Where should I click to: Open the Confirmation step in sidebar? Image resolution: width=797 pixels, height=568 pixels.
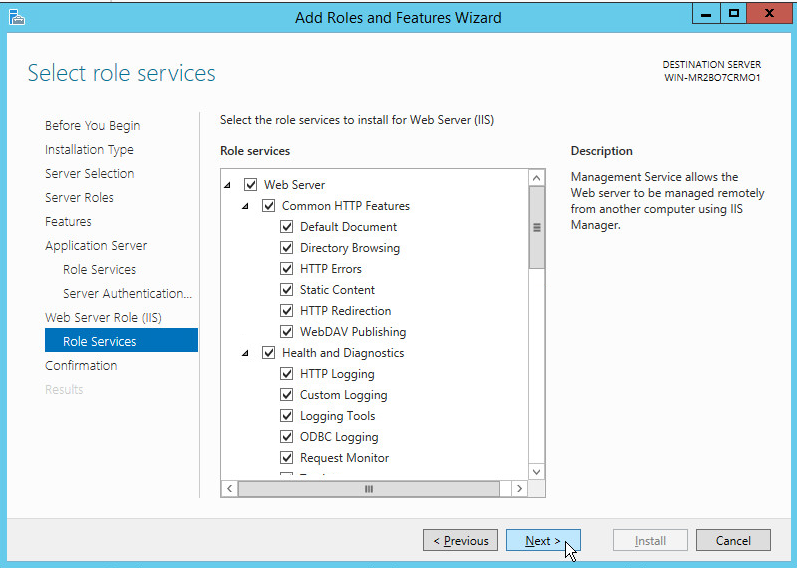81,366
